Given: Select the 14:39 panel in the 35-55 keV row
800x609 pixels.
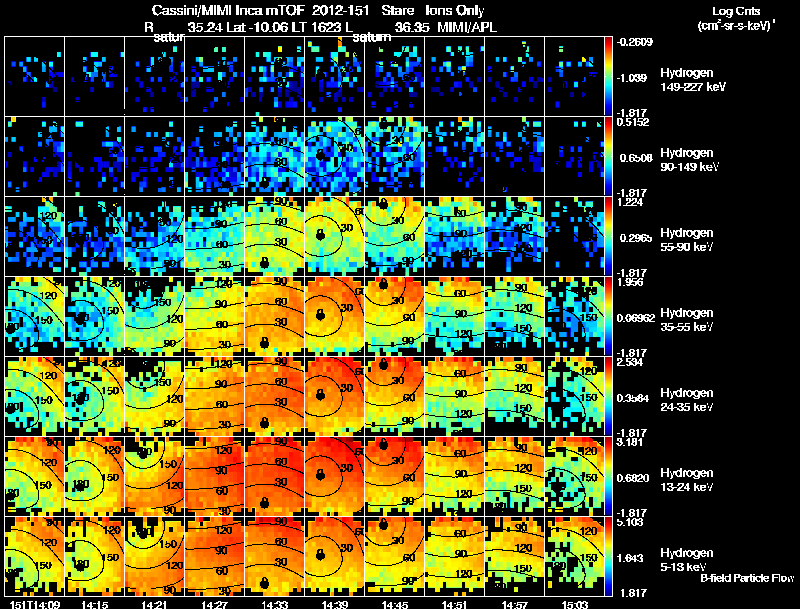Looking at the screenshot, I should (x=335, y=317).
